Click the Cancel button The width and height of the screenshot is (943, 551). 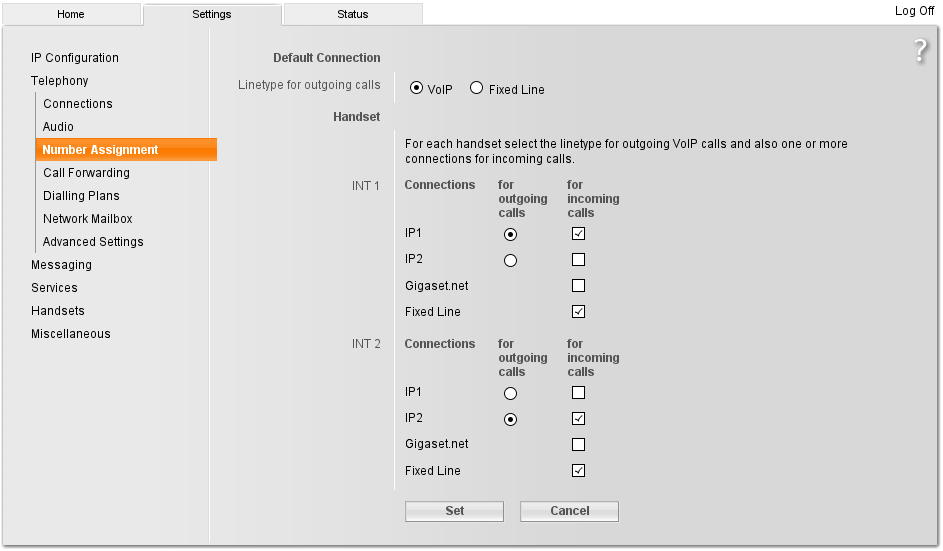(569, 511)
